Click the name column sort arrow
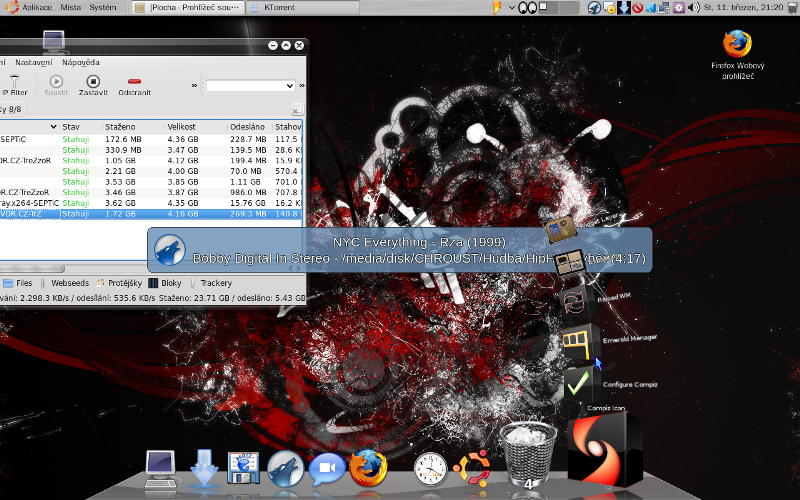800x500 pixels. [53, 127]
